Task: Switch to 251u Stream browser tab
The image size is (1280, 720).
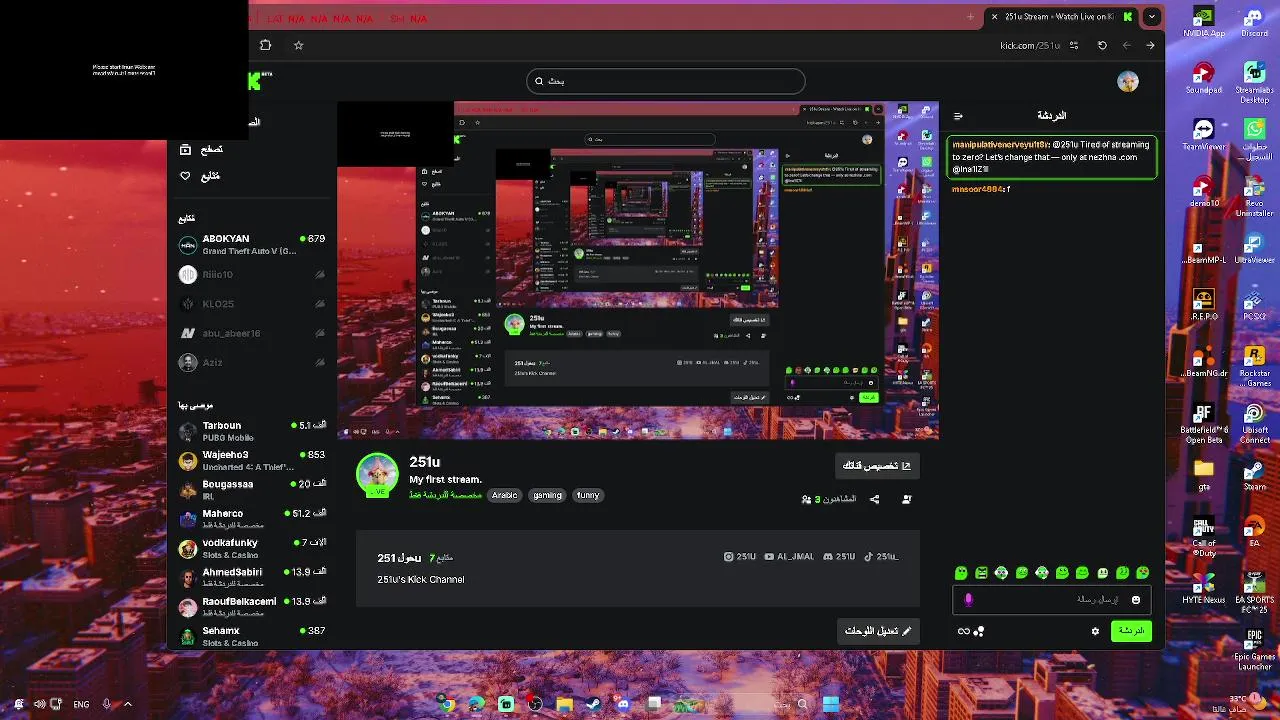Action: 1060,17
